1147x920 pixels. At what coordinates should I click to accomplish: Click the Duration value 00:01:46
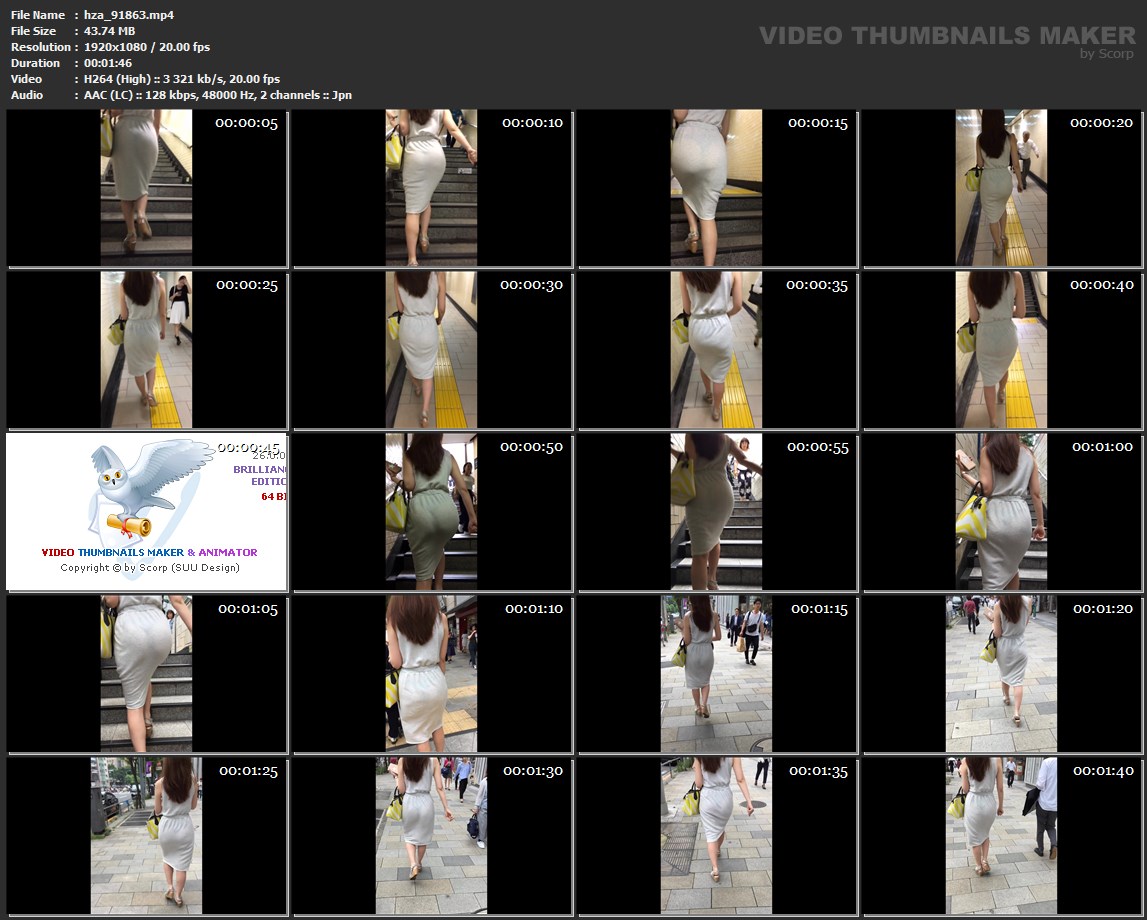[x=108, y=63]
